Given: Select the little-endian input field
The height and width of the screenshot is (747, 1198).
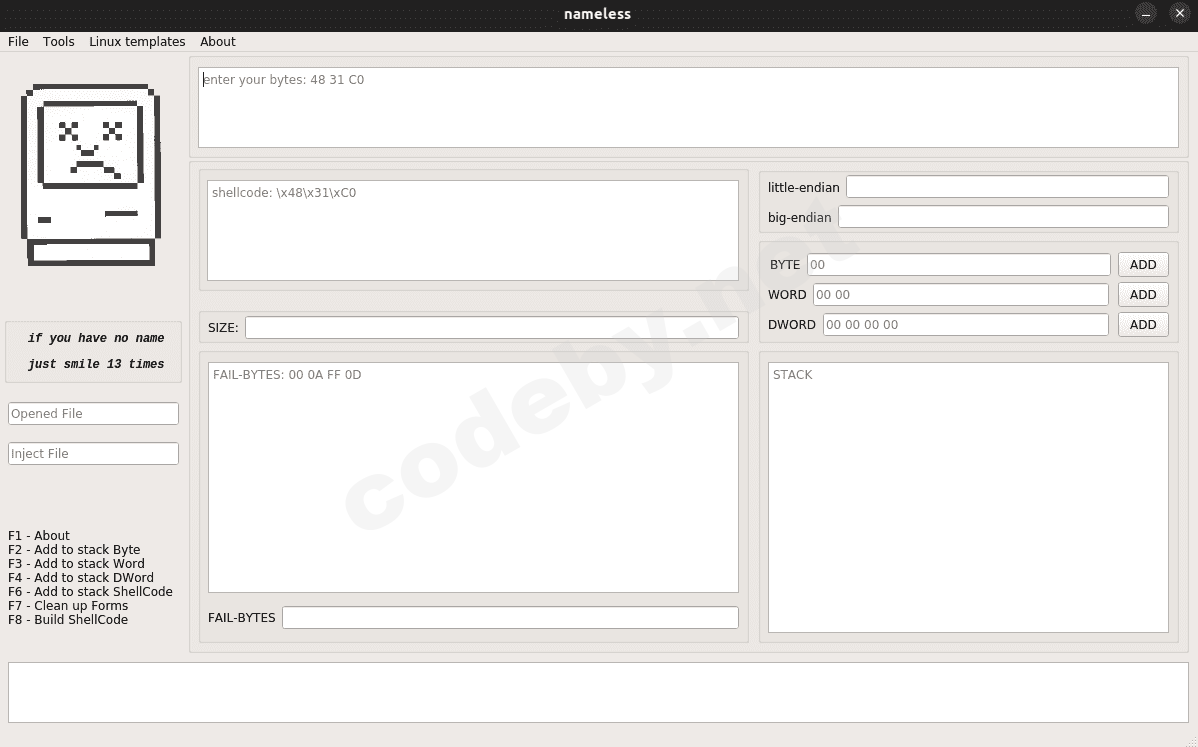Looking at the screenshot, I should pyautogui.click(x=1007, y=187).
